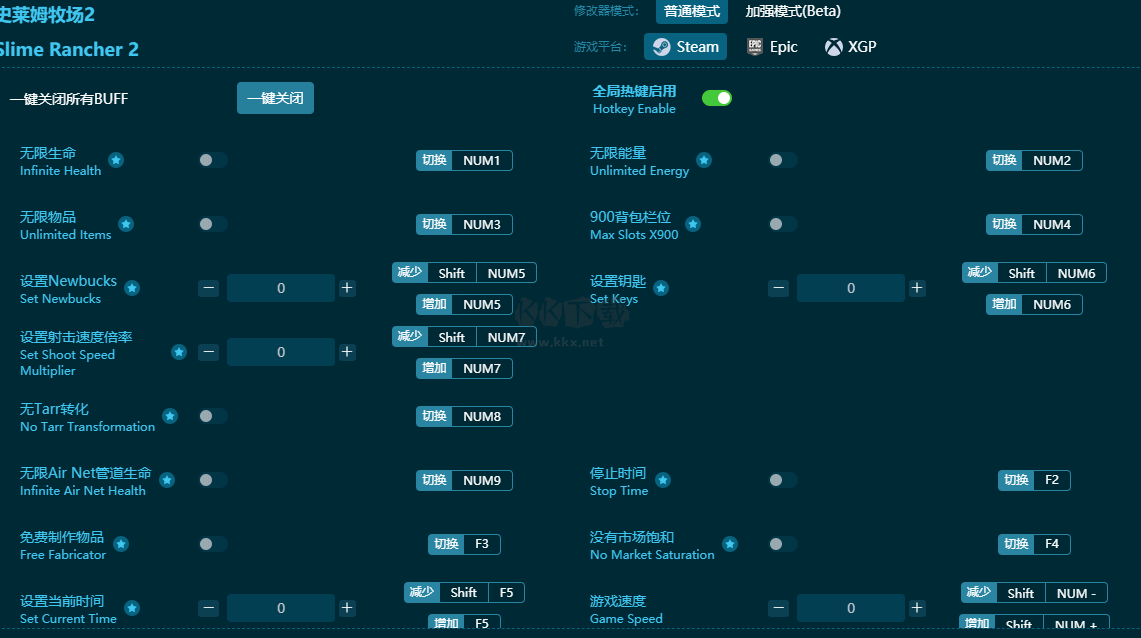Viewport: 1141px width, 638px height.
Task: Click the NUM2 hotkey button for Unlimited Energy
Action: 1034,160
